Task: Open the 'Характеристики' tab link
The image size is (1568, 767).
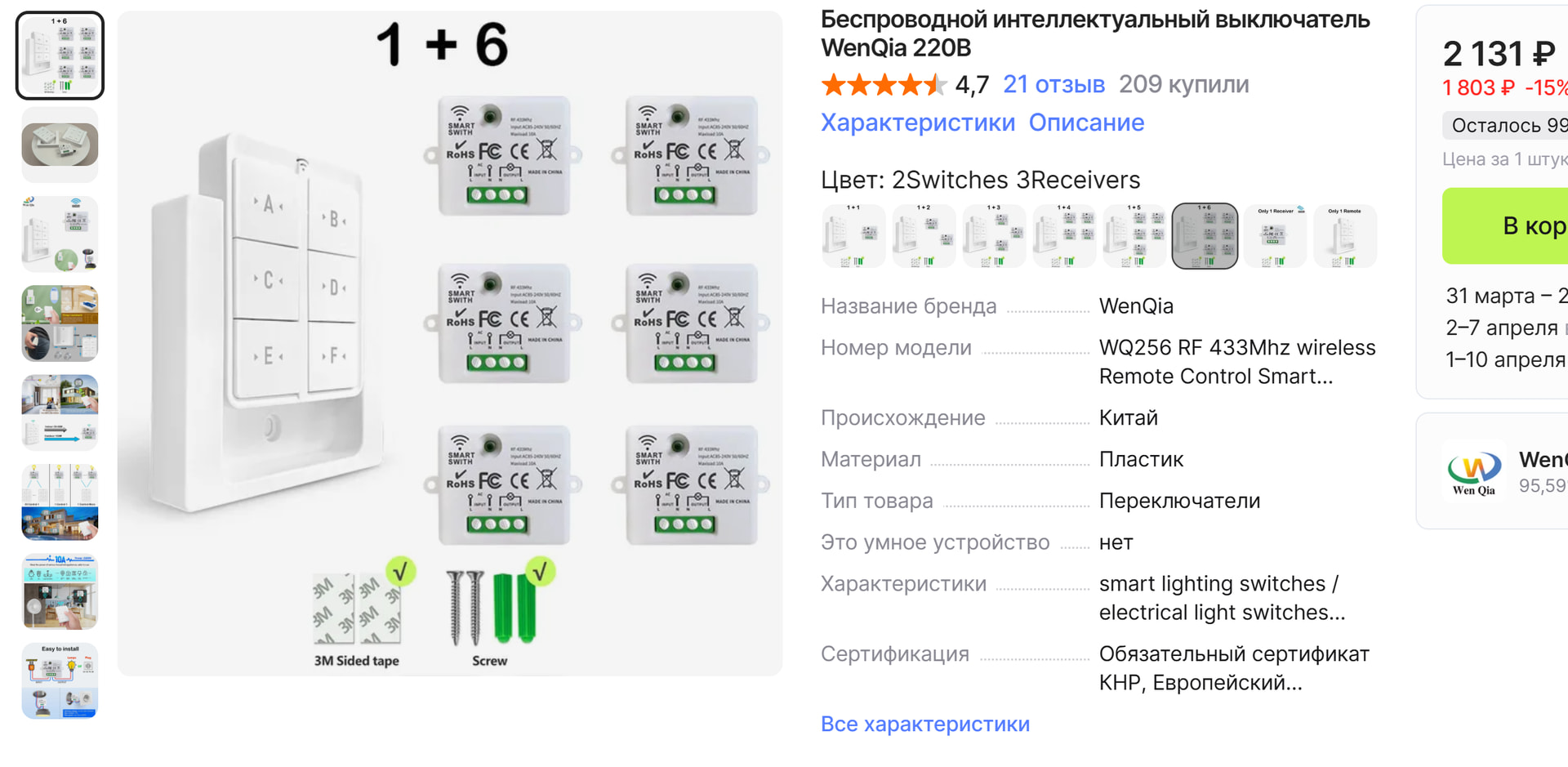Action: tap(917, 123)
